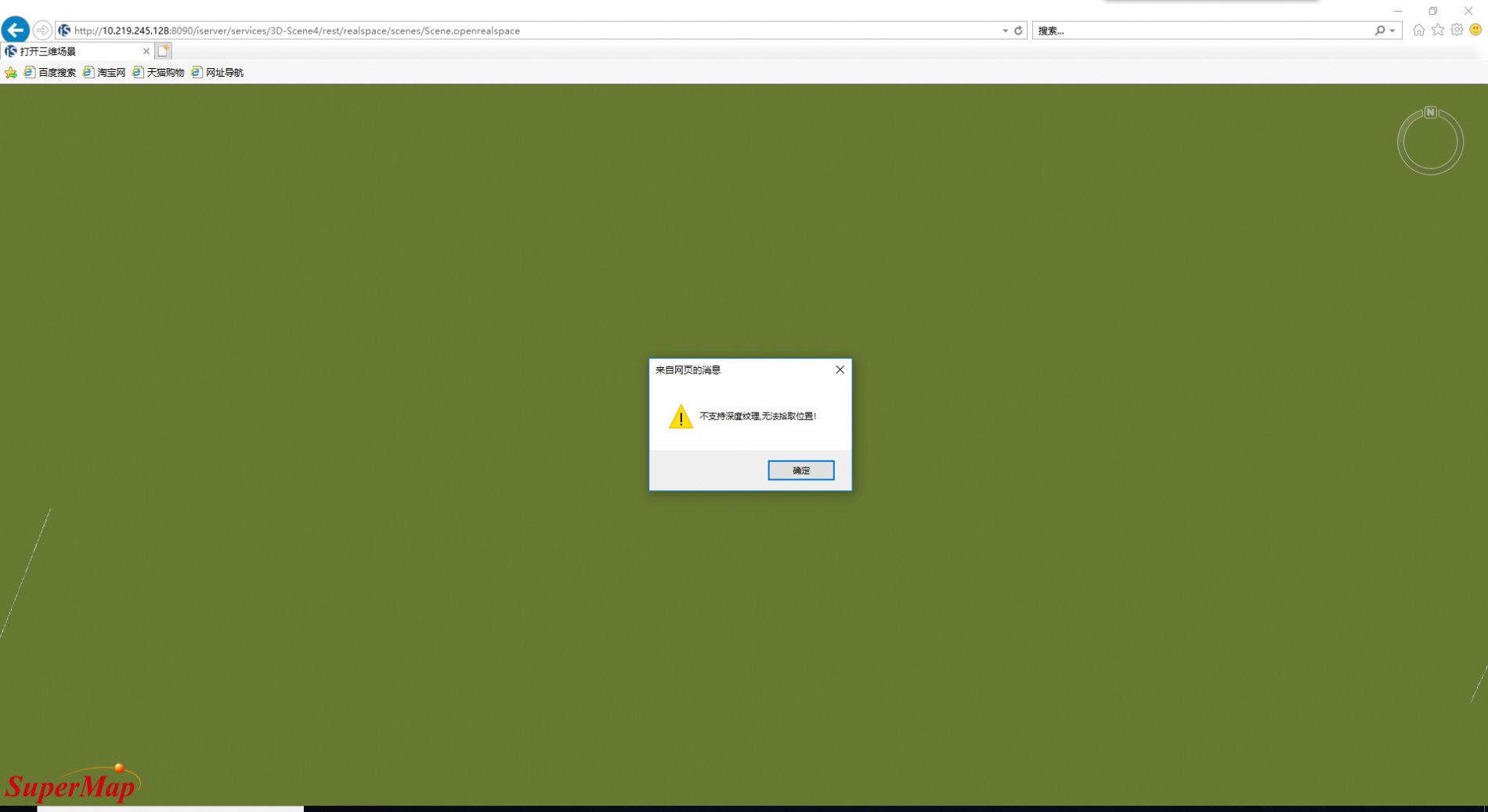This screenshot has height=812, width=1488.
Task: Click the 不支持深度纹理,无法拾取位置! message text
Action: pos(757,416)
